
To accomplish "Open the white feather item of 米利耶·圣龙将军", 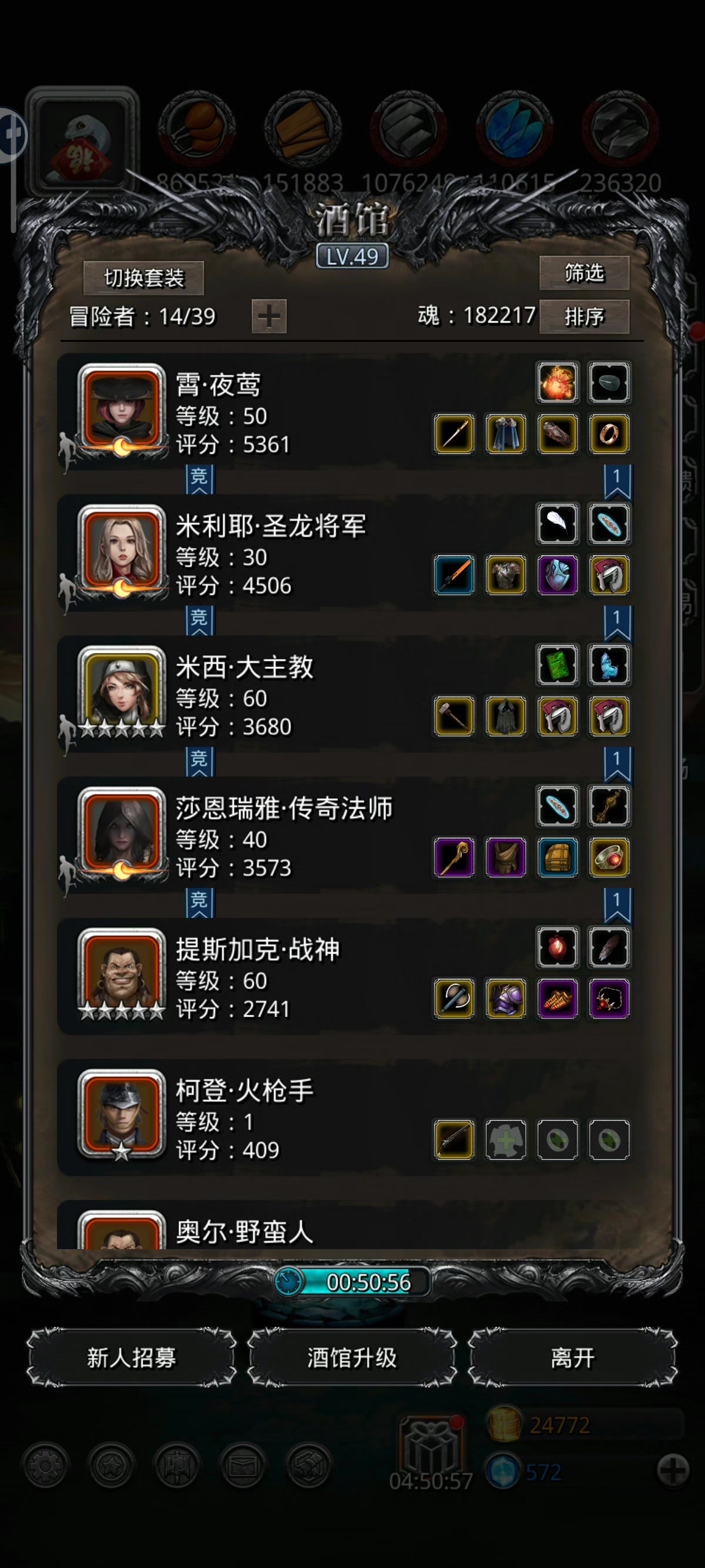I will point(557,523).
